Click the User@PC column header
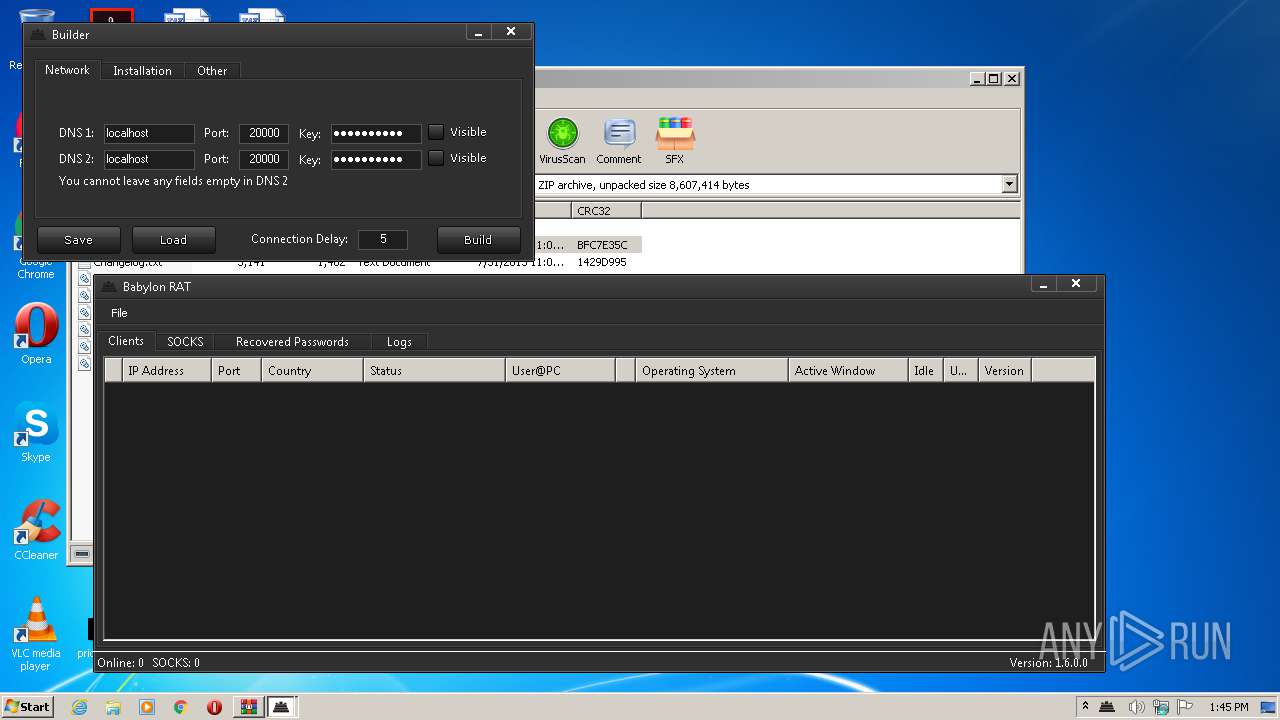 (x=560, y=370)
